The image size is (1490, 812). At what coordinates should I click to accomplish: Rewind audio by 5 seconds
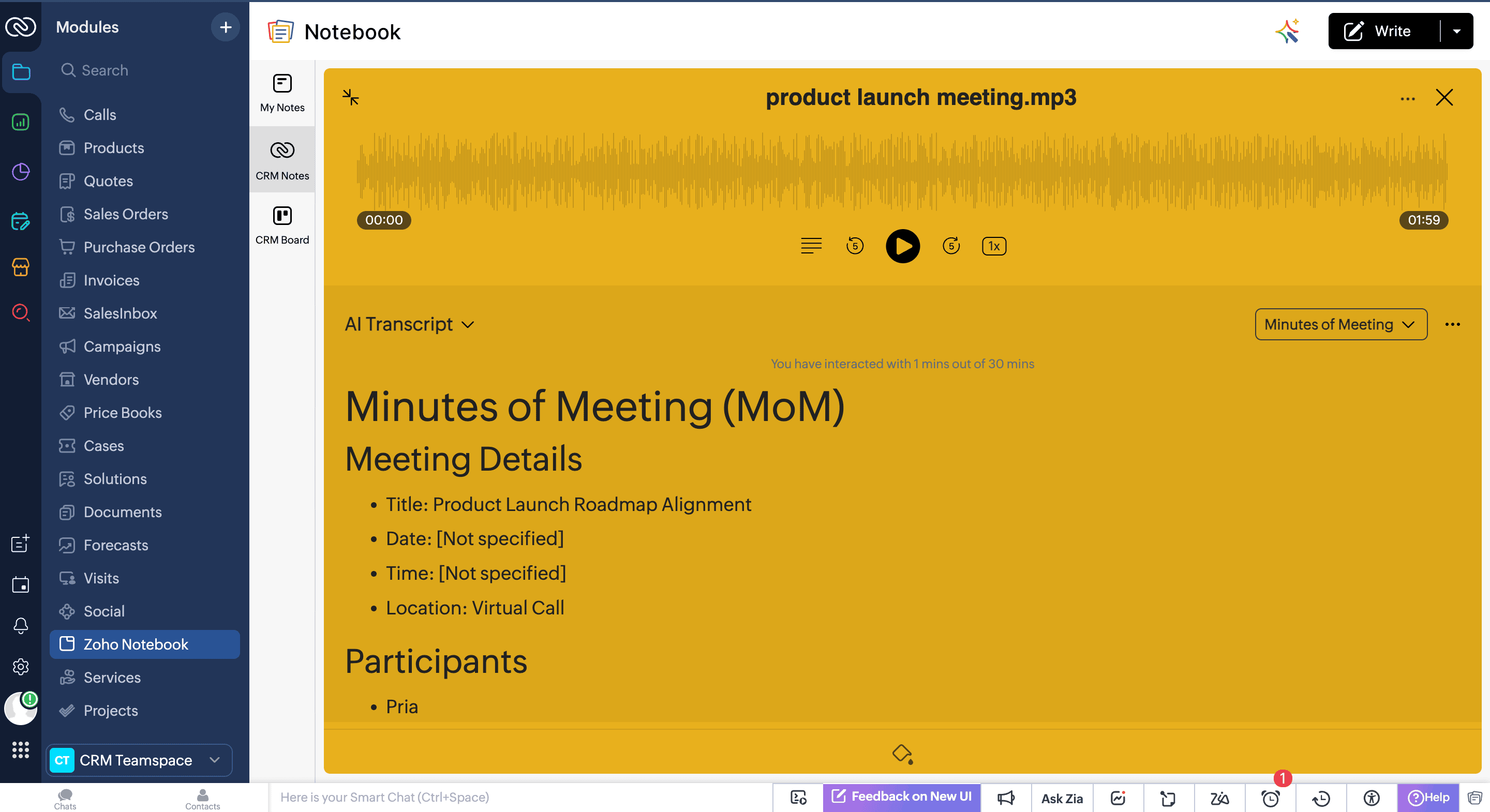click(854, 246)
